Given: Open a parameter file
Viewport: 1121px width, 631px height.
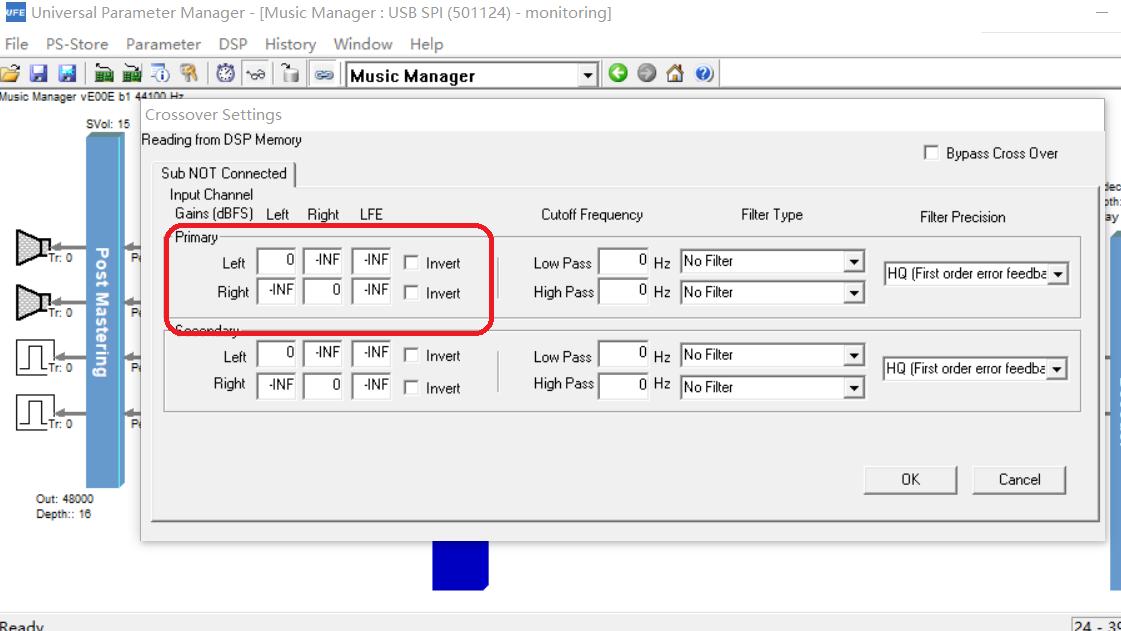Looking at the screenshot, I should 13,73.
